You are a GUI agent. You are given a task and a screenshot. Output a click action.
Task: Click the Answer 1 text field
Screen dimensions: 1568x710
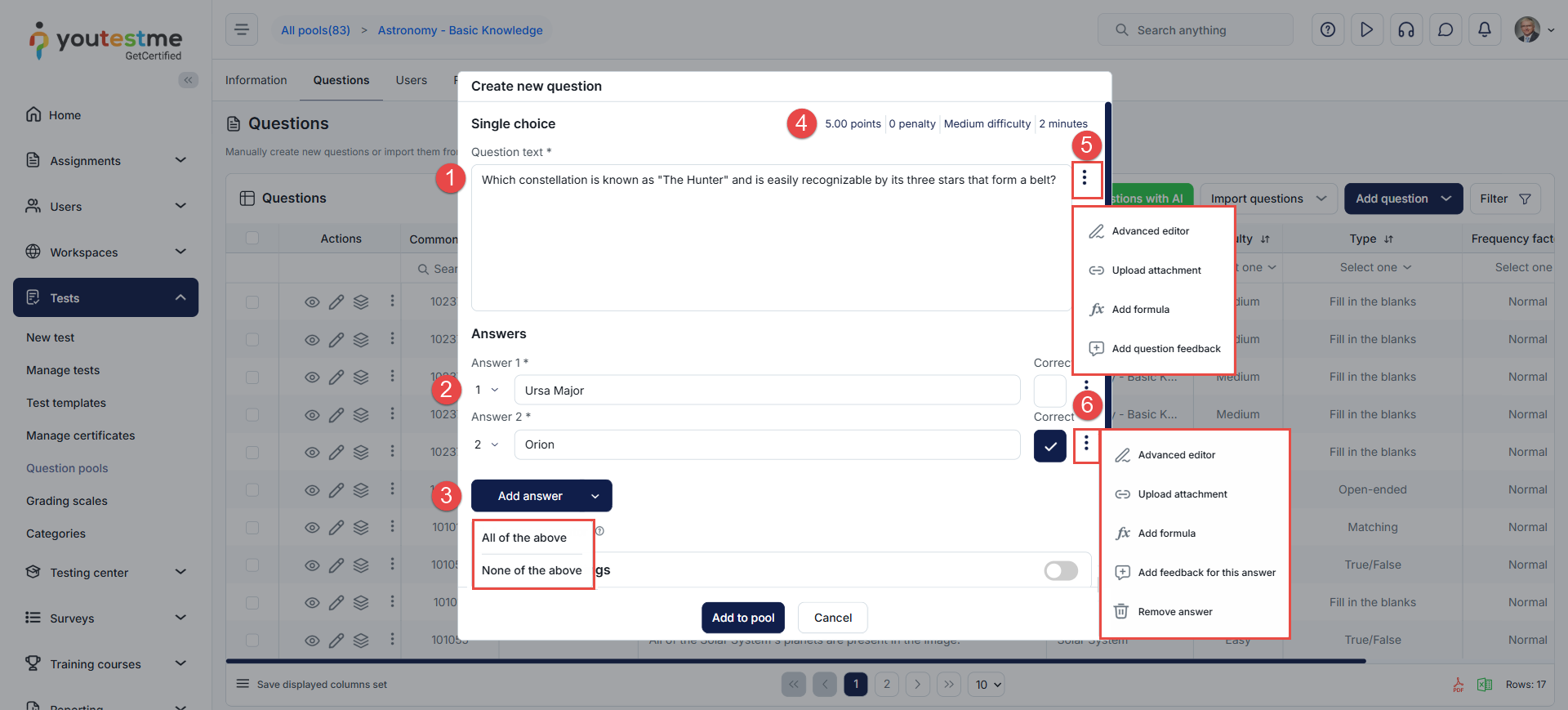pyautogui.click(x=766, y=391)
